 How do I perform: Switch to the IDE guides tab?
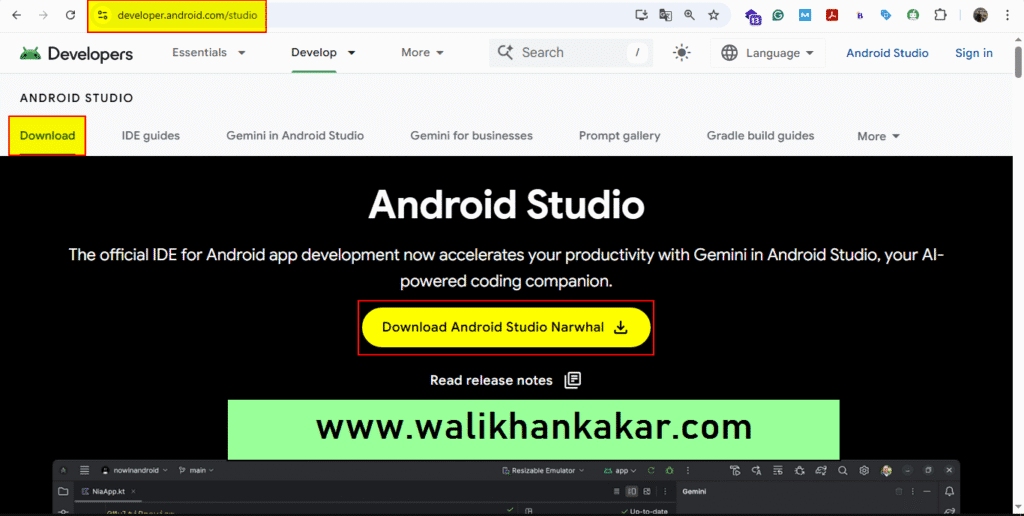tap(151, 136)
